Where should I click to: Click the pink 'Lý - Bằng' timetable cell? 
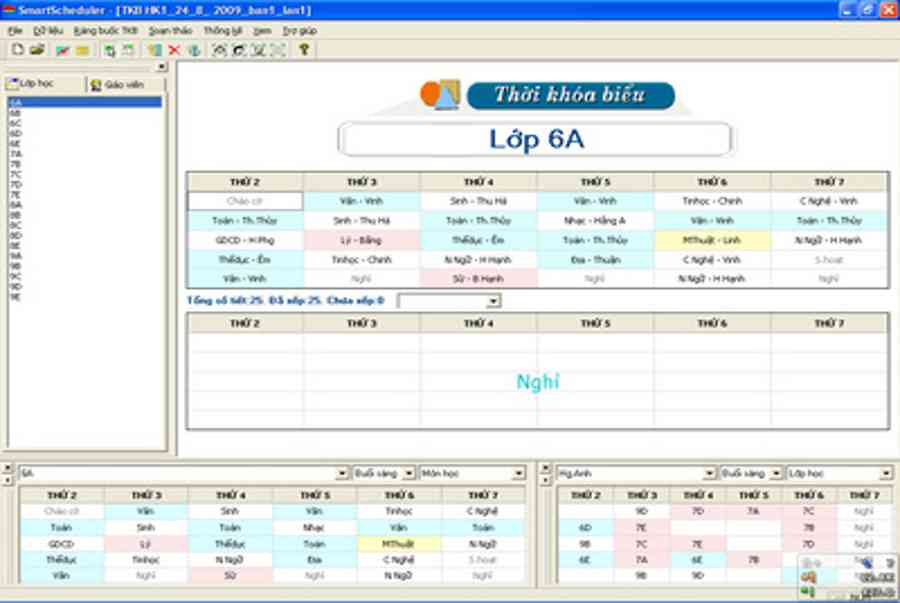pyautogui.click(x=361, y=240)
